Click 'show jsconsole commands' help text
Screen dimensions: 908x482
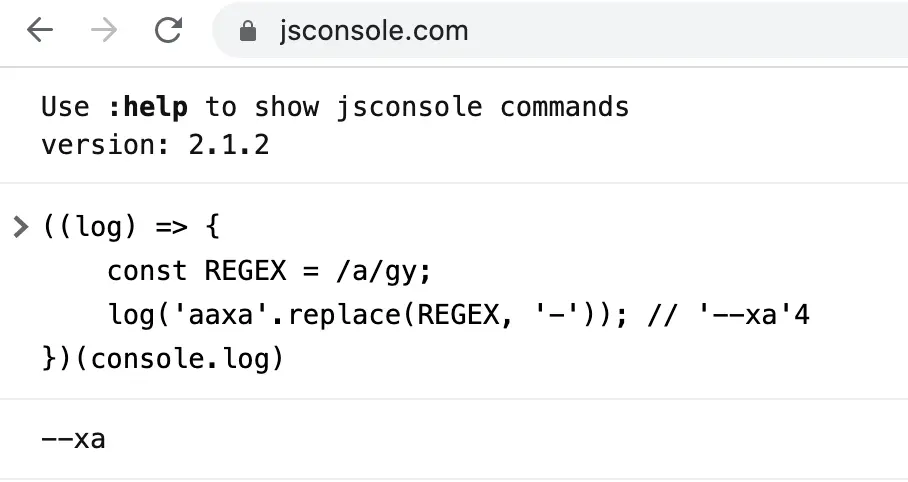442,107
